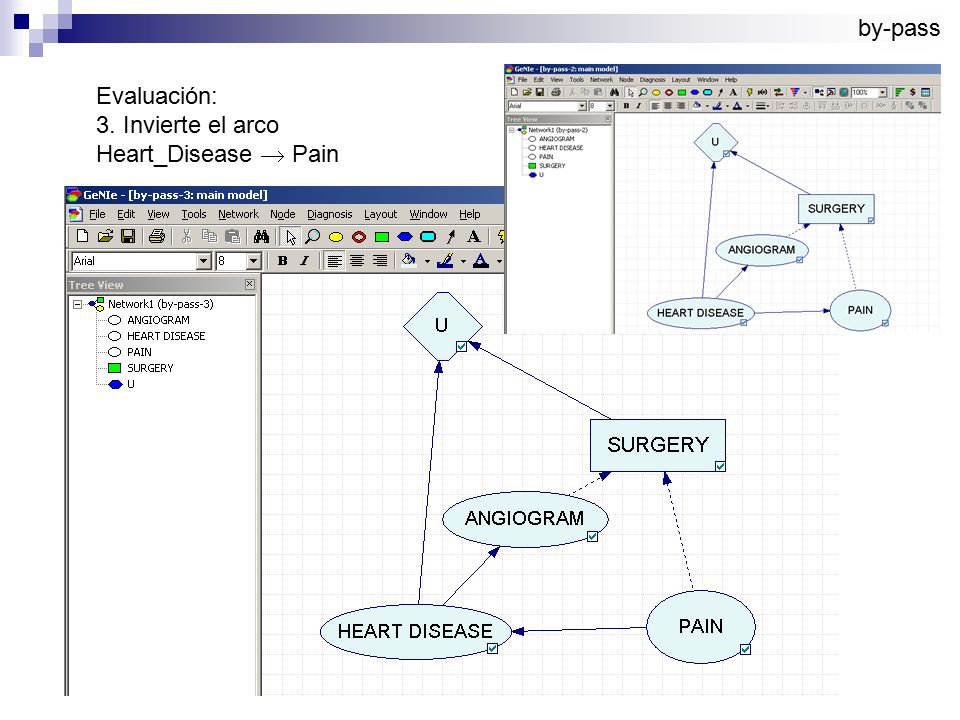Open Arial font dropdown in by-pass-2 window
960x720 pixels.
pos(582,106)
